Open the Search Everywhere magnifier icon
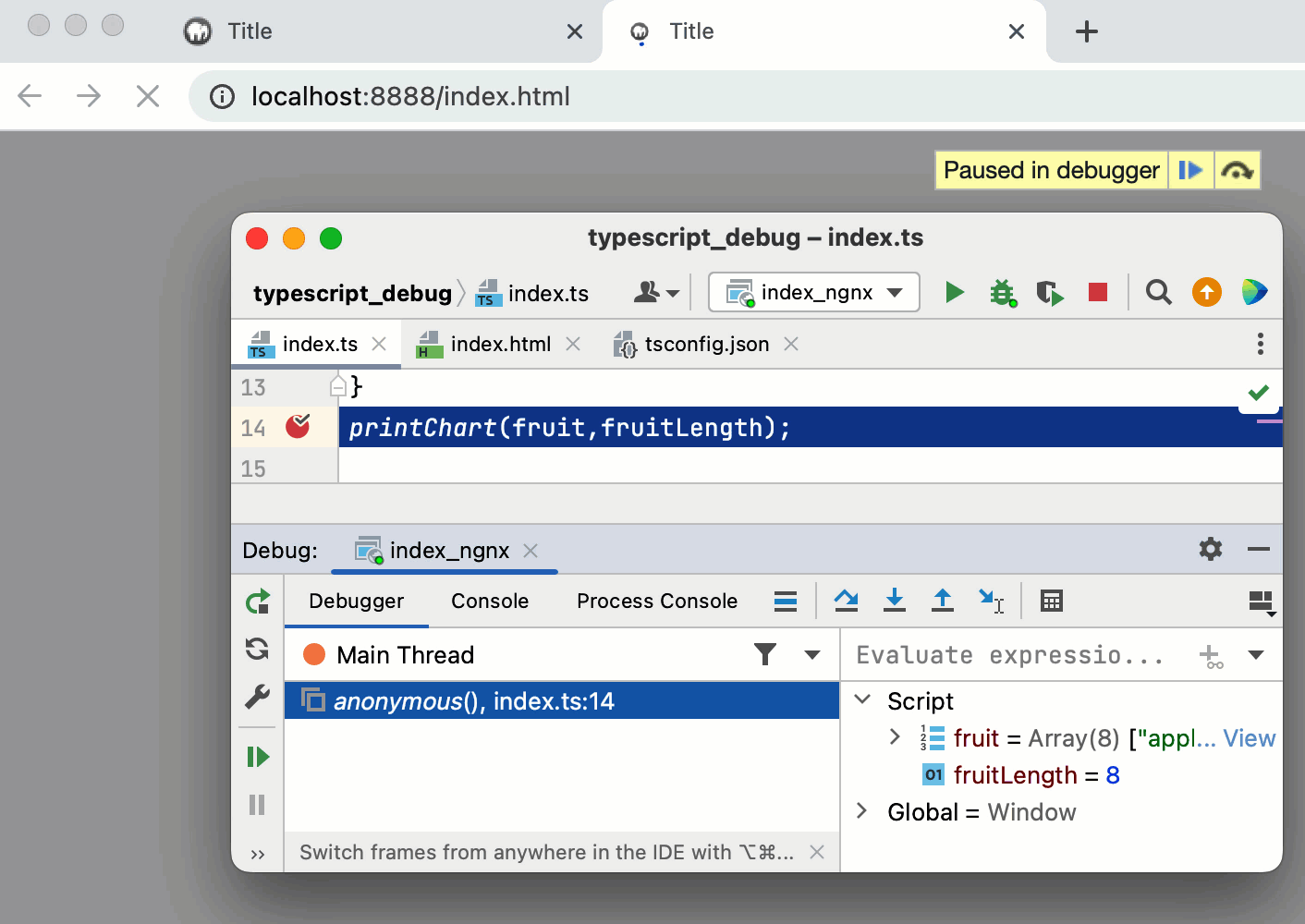Screen dimensions: 1305x924 1158,292
